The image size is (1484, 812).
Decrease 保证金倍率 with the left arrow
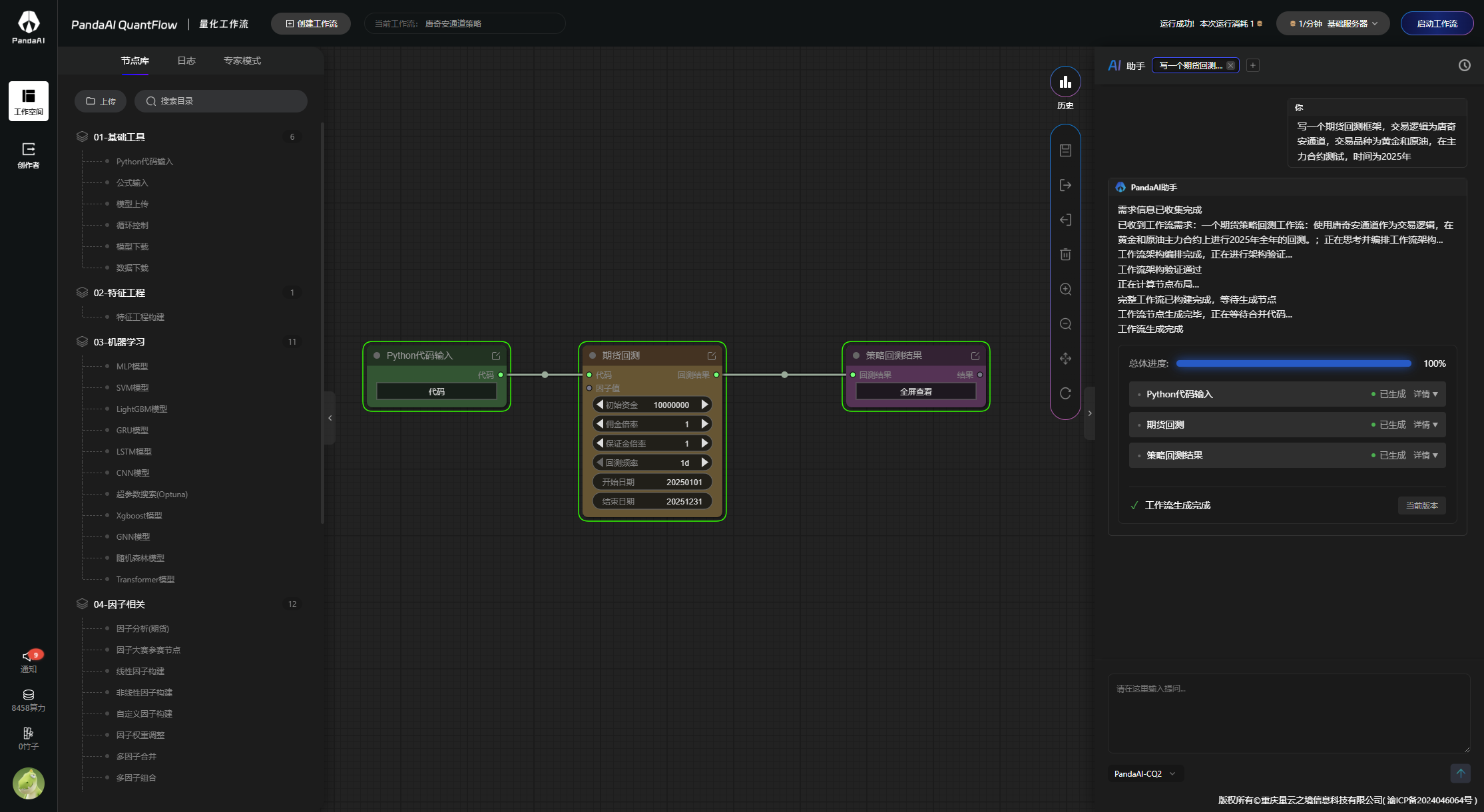pyautogui.click(x=600, y=443)
